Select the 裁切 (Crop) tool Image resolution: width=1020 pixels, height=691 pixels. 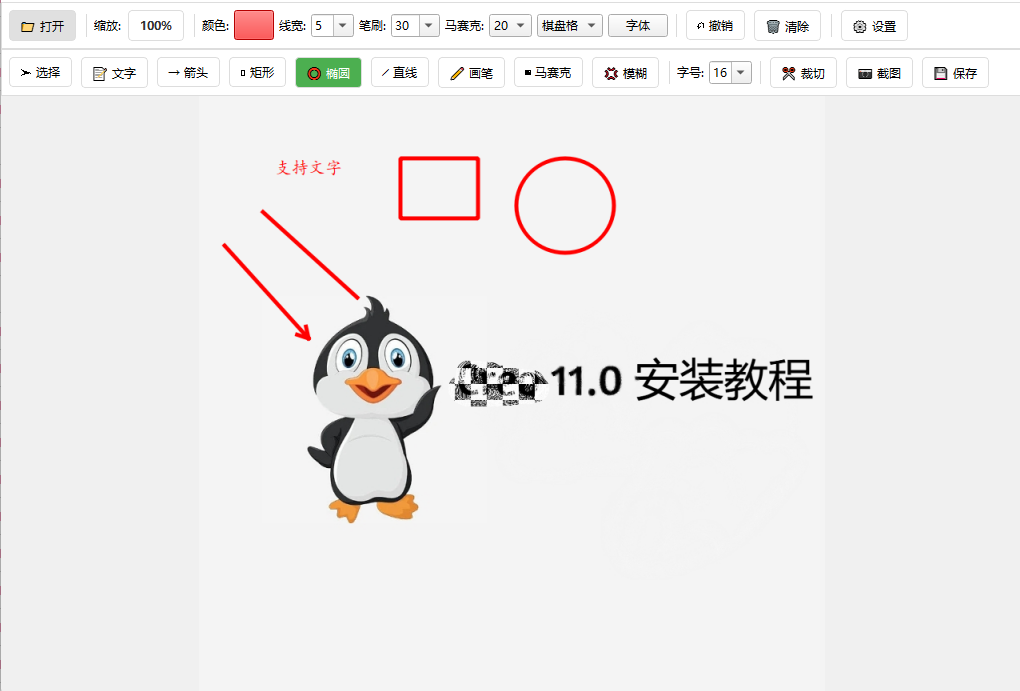coord(803,72)
